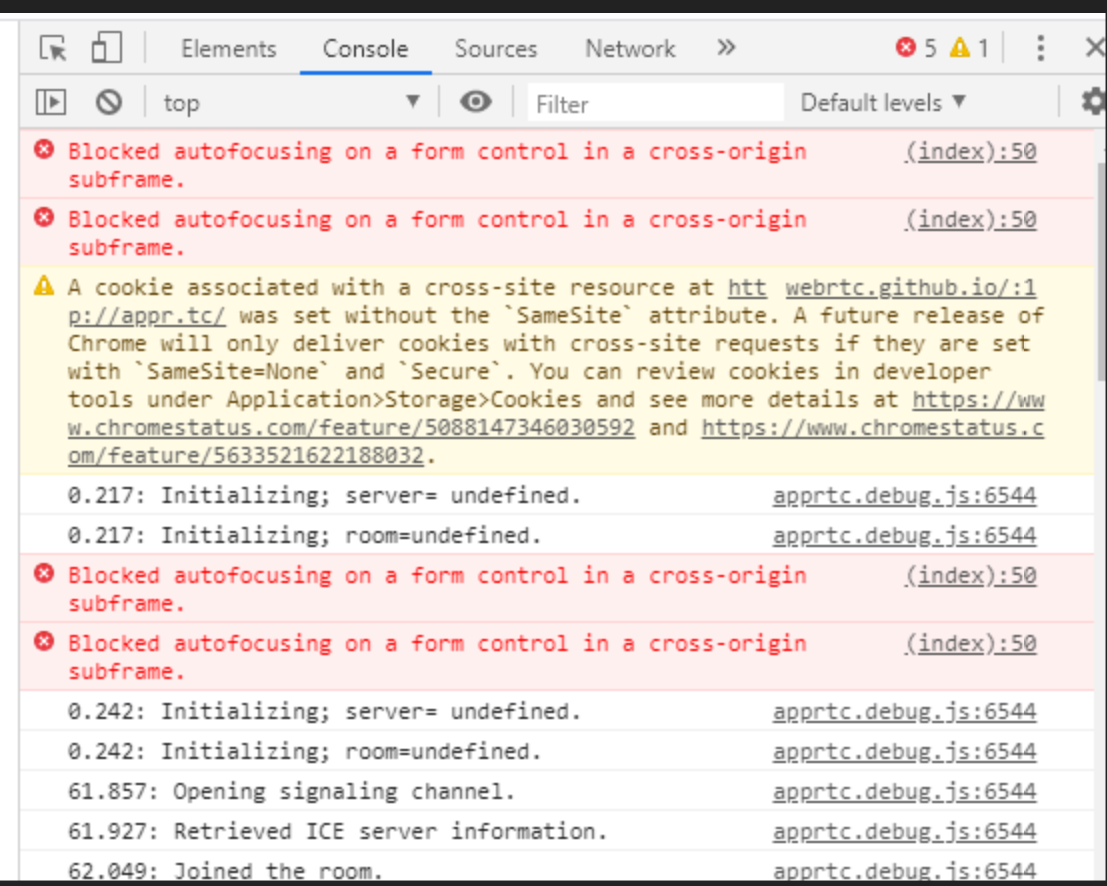
Task: Open the Default levels dropdown
Action: point(882,103)
